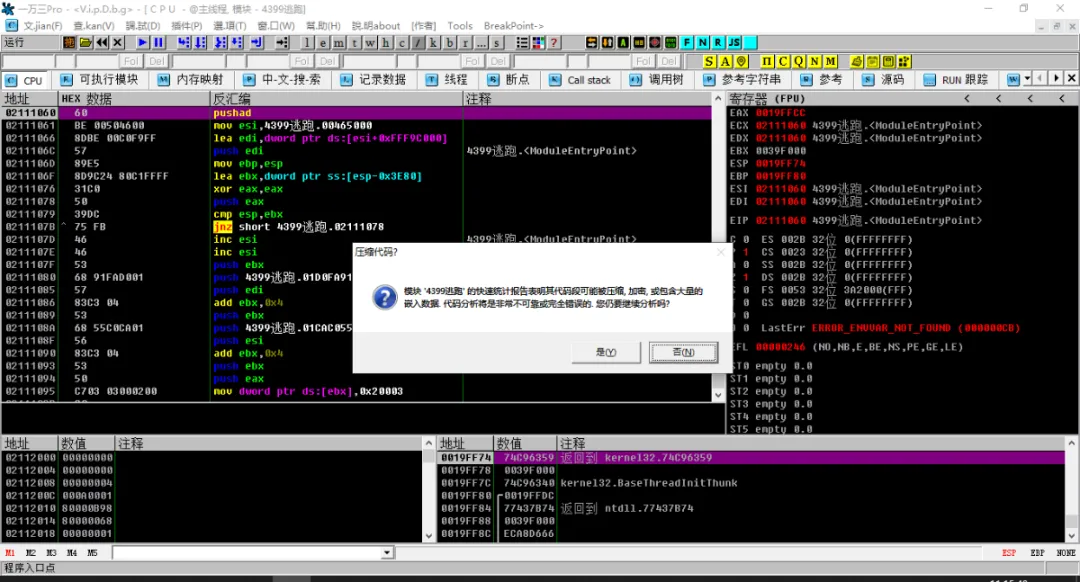
Task: Open references via 'r' toolbar button
Action: point(465,43)
